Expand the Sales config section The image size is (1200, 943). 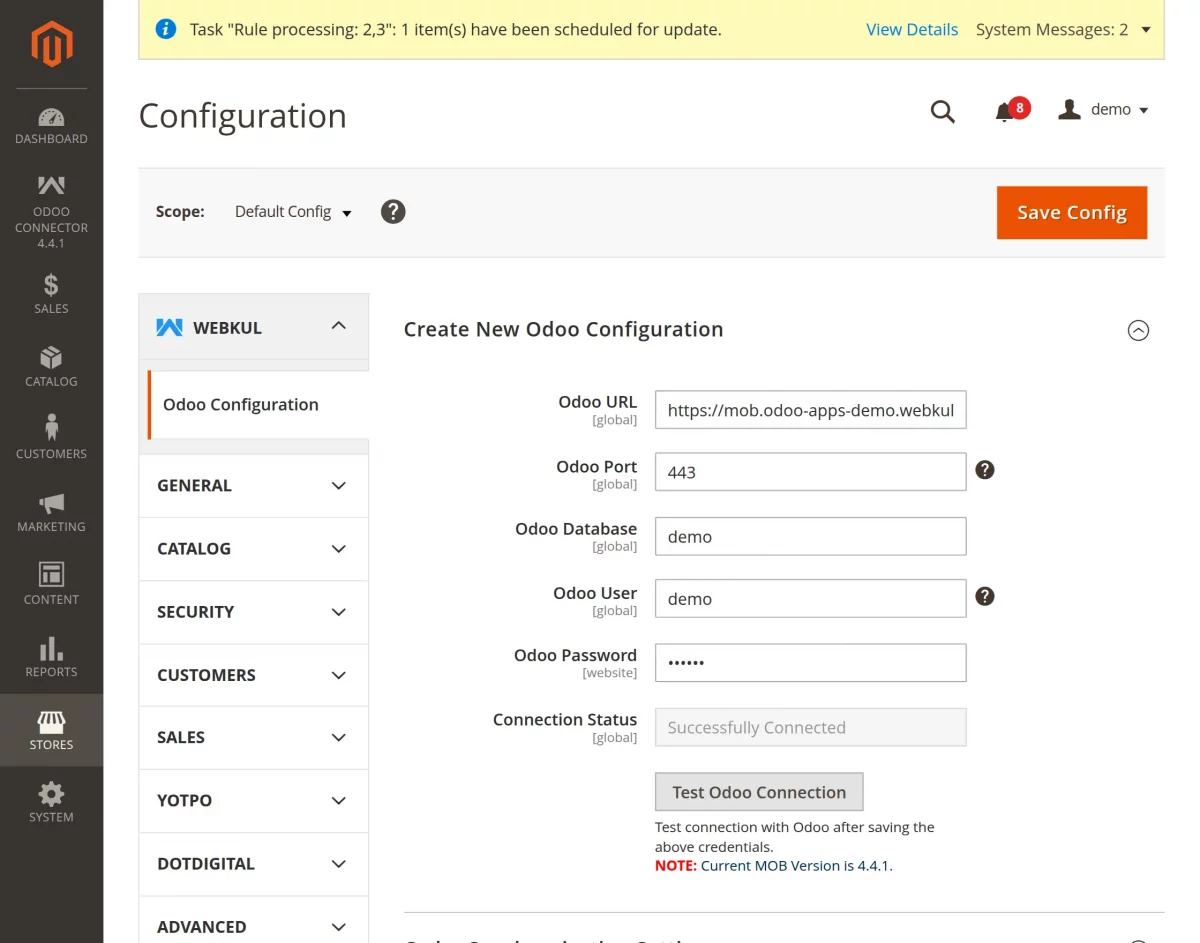[253, 737]
